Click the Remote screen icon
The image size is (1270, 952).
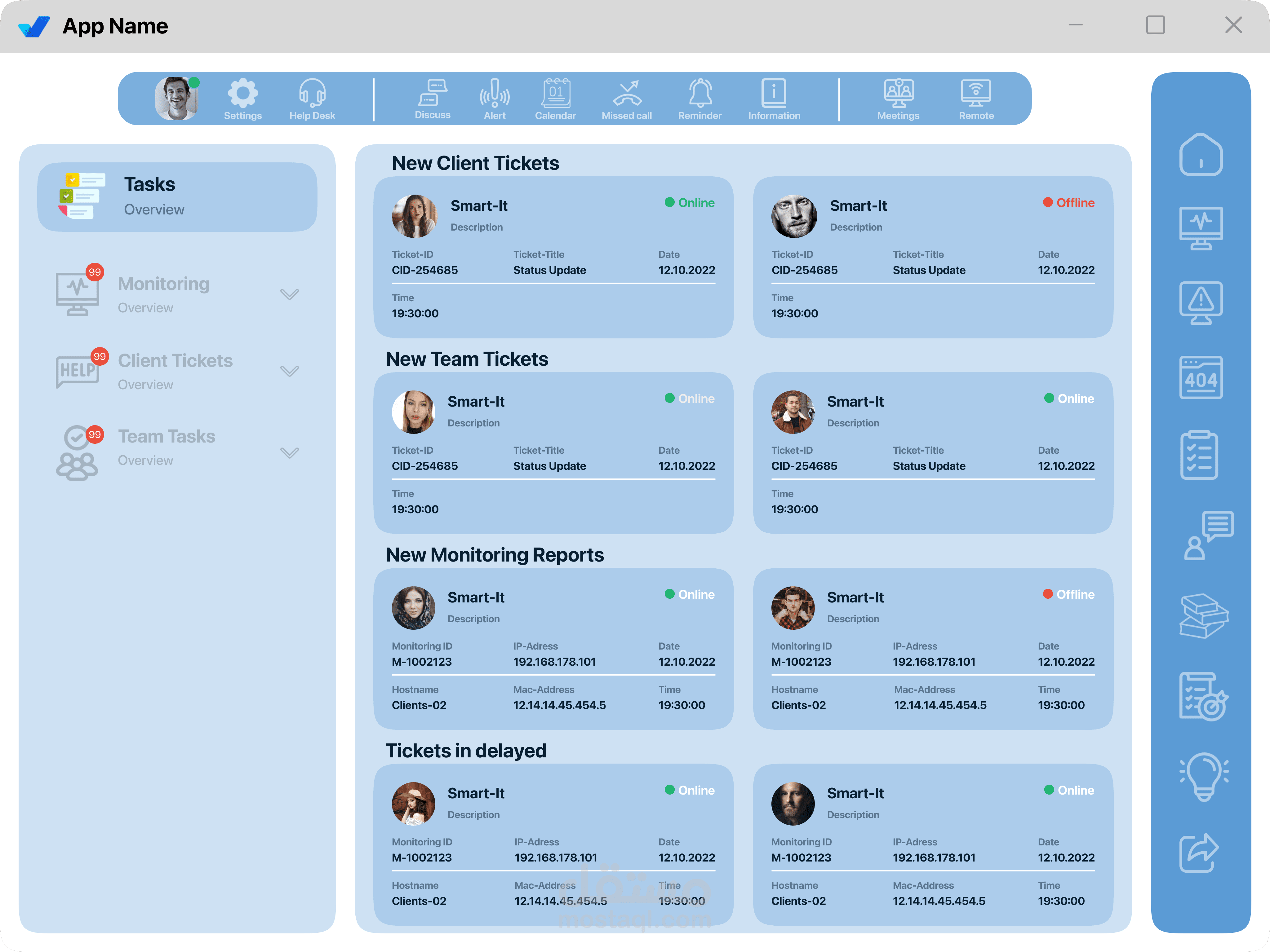coord(975,93)
